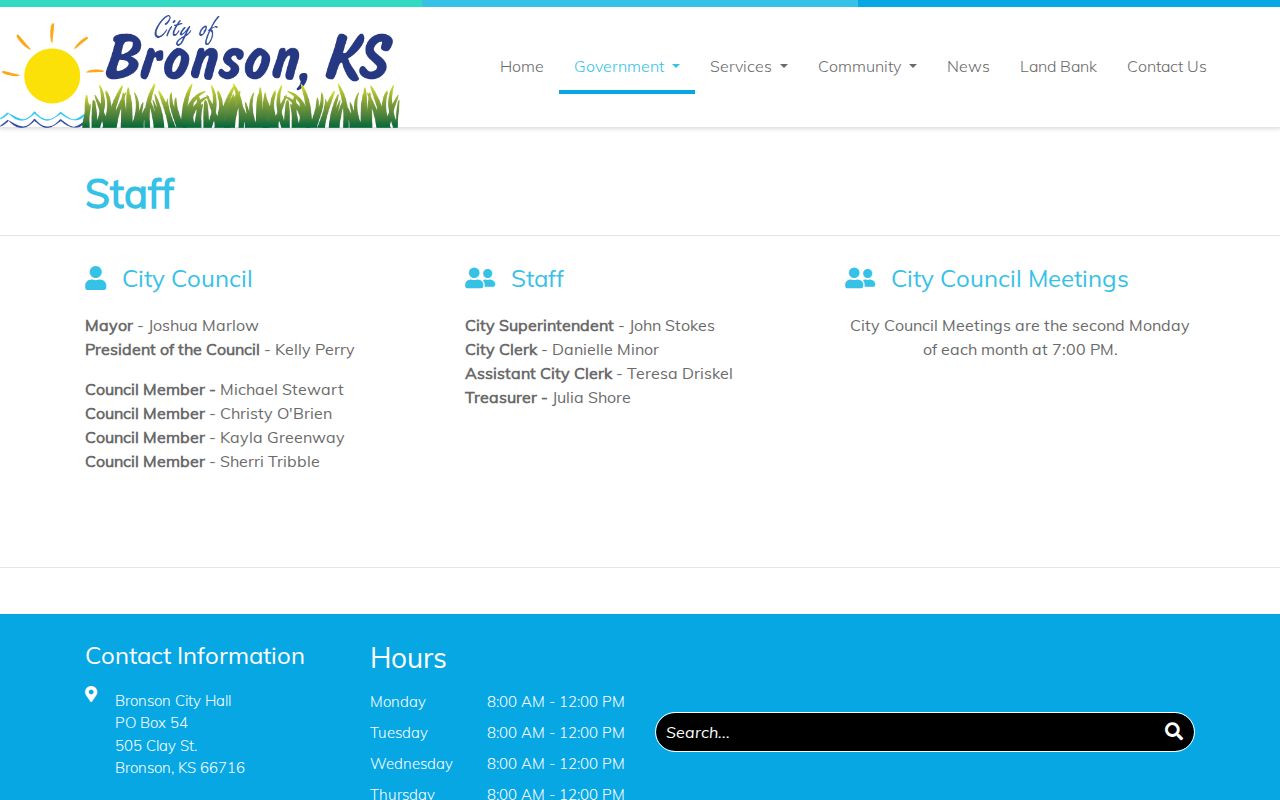Click City Superintendent John Stokes
Screen dimensions: 1280x800
click(x=590, y=325)
